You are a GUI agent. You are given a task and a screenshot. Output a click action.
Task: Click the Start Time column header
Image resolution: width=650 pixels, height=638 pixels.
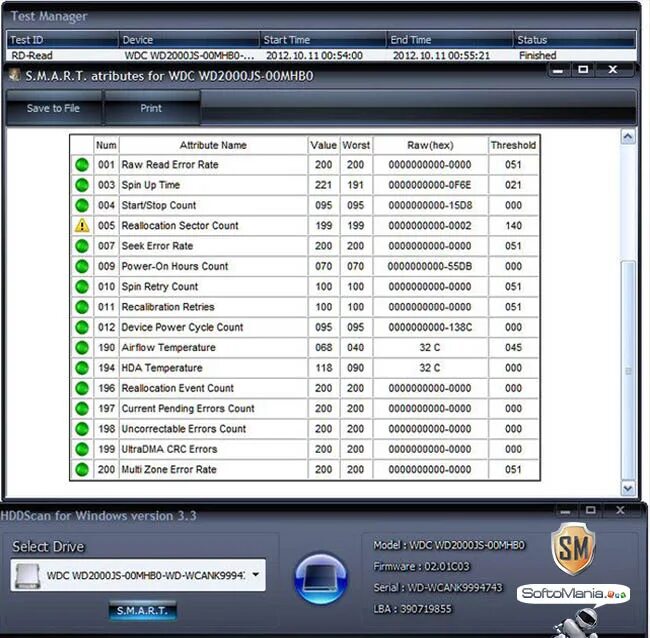(323, 40)
